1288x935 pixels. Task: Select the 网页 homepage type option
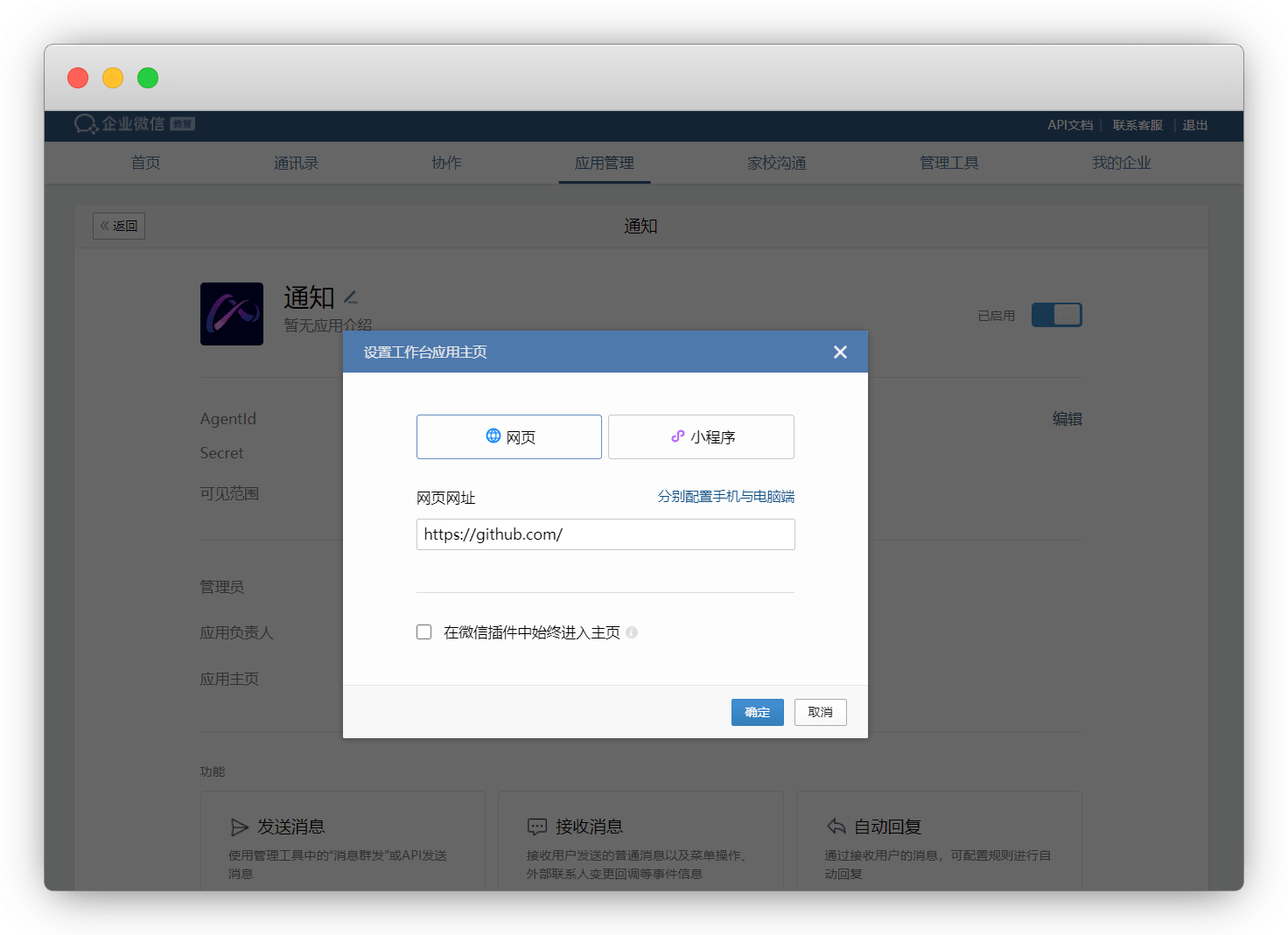pyautogui.click(x=509, y=436)
